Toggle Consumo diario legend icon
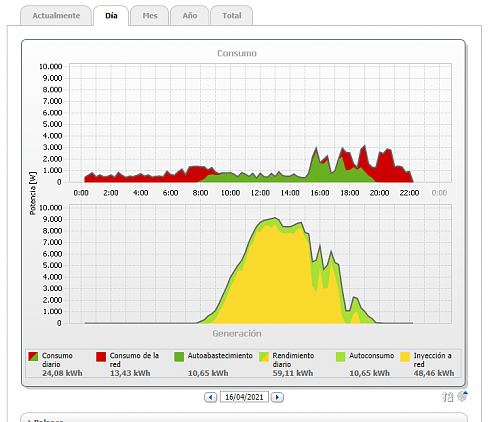This screenshot has width=500, height=422. tap(33, 356)
